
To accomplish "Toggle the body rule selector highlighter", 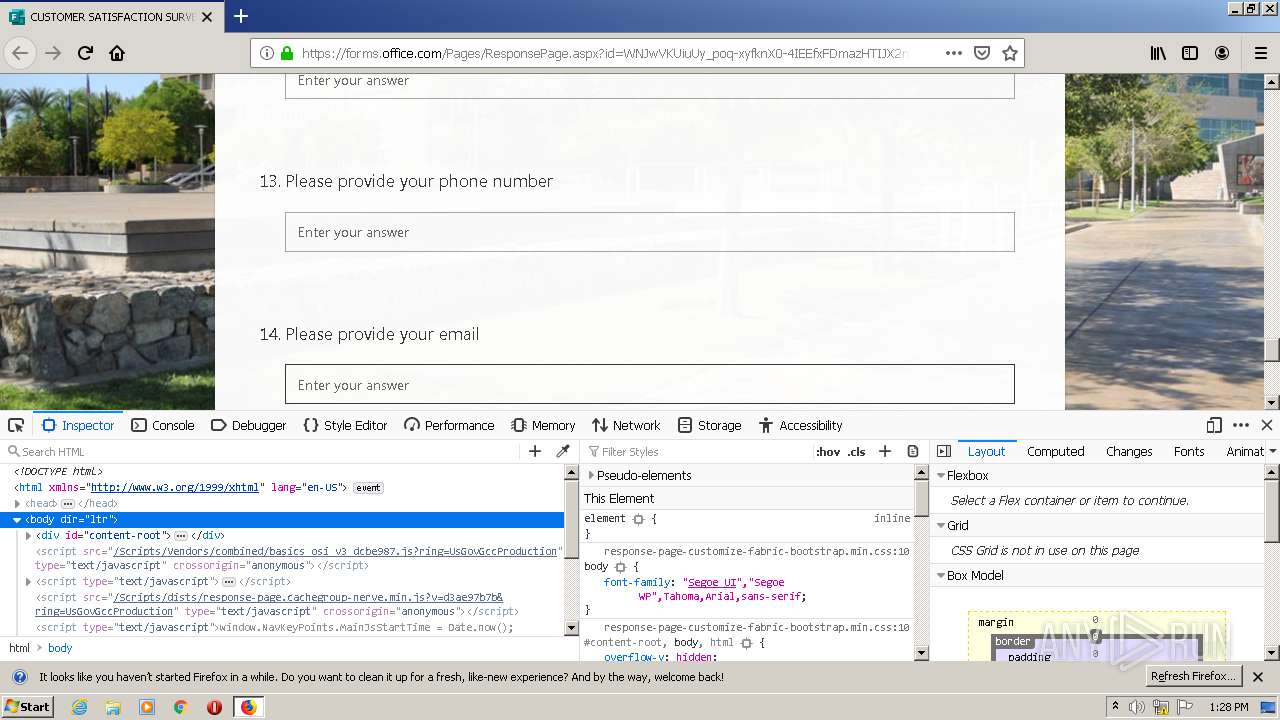I will click(x=620, y=567).
